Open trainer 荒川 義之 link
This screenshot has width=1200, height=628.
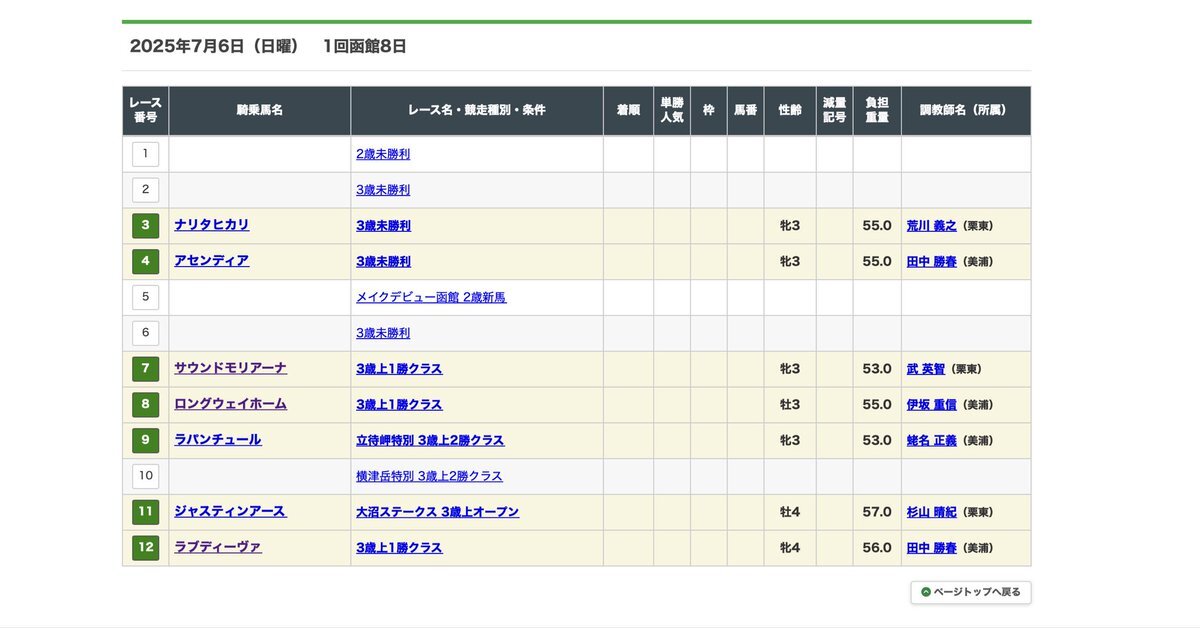click(932, 226)
